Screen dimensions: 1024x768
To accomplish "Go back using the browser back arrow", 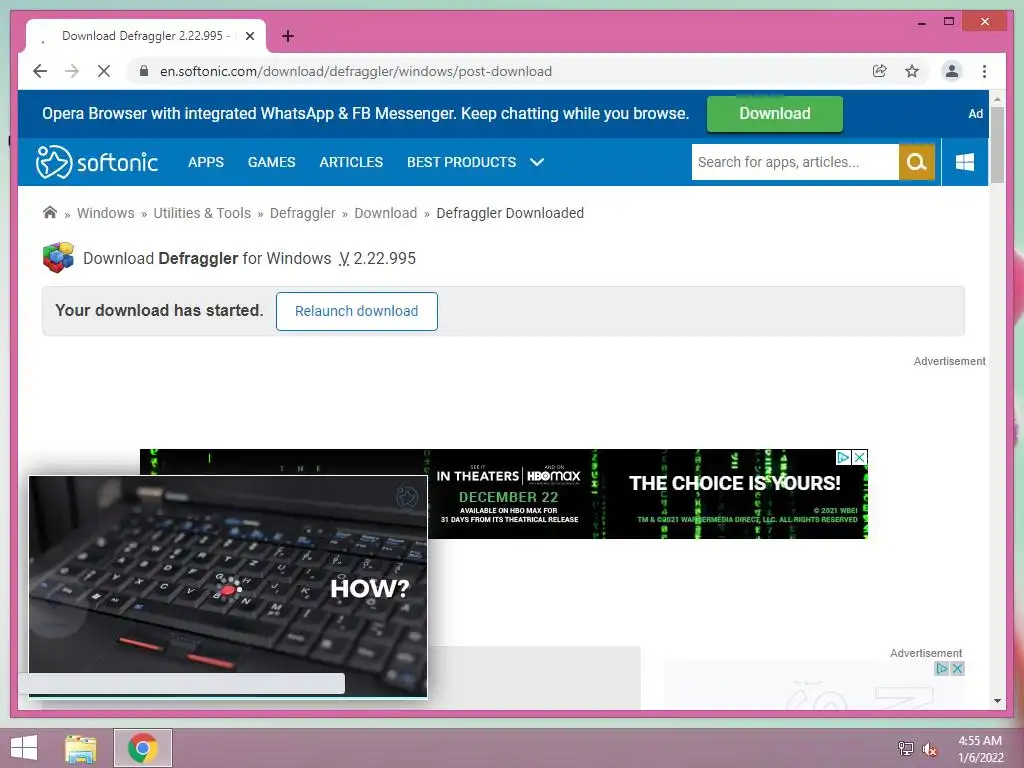I will (x=40, y=71).
